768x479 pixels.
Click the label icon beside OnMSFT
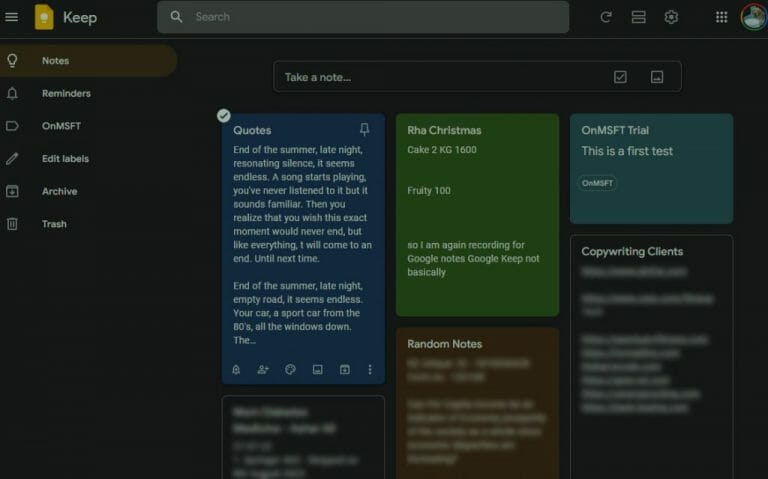coord(12,126)
